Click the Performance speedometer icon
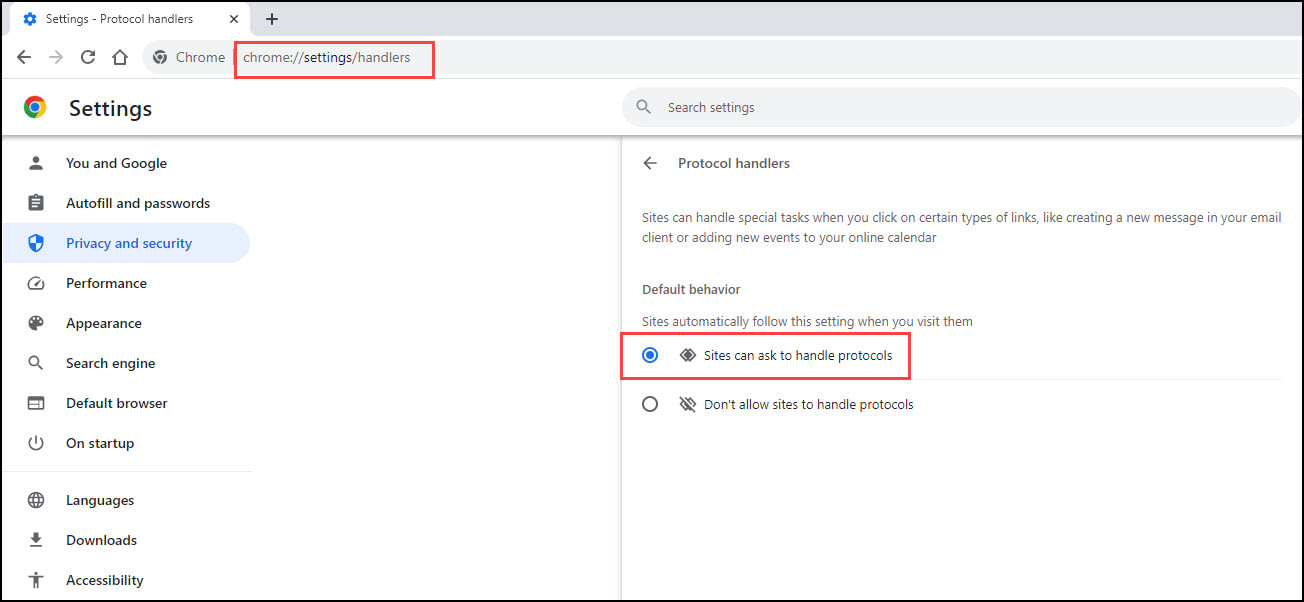 [x=36, y=283]
